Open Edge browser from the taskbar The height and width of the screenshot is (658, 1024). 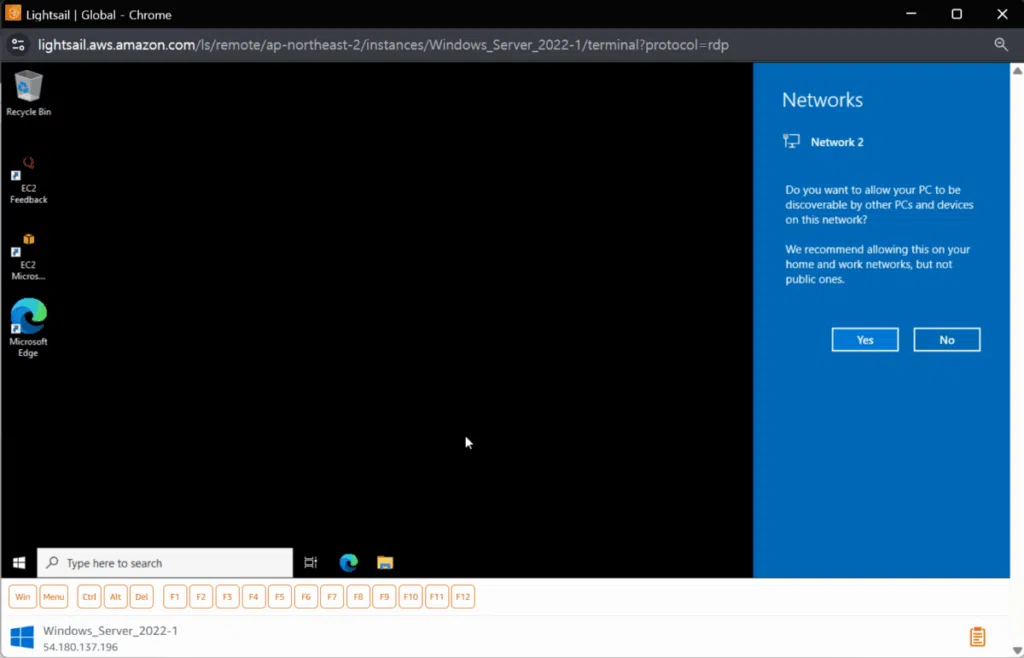pyautogui.click(x=348, y=563)
